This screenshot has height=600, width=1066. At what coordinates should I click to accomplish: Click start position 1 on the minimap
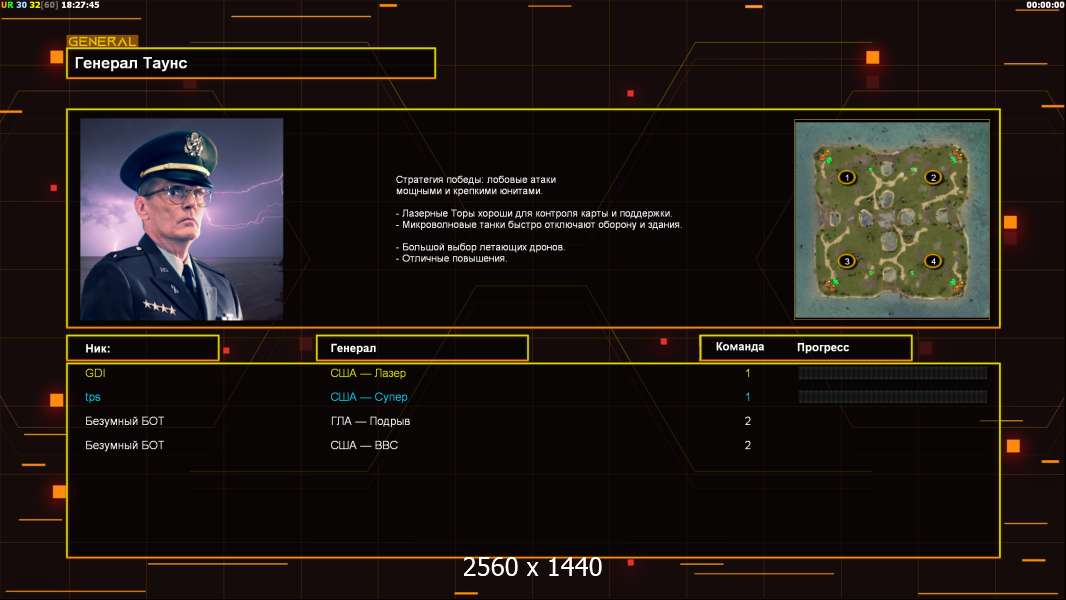point(846,177)
